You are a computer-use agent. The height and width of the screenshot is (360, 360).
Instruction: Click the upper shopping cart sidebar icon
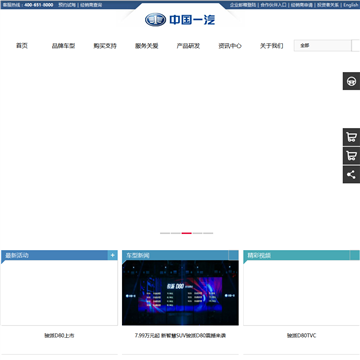click(351, 137)
